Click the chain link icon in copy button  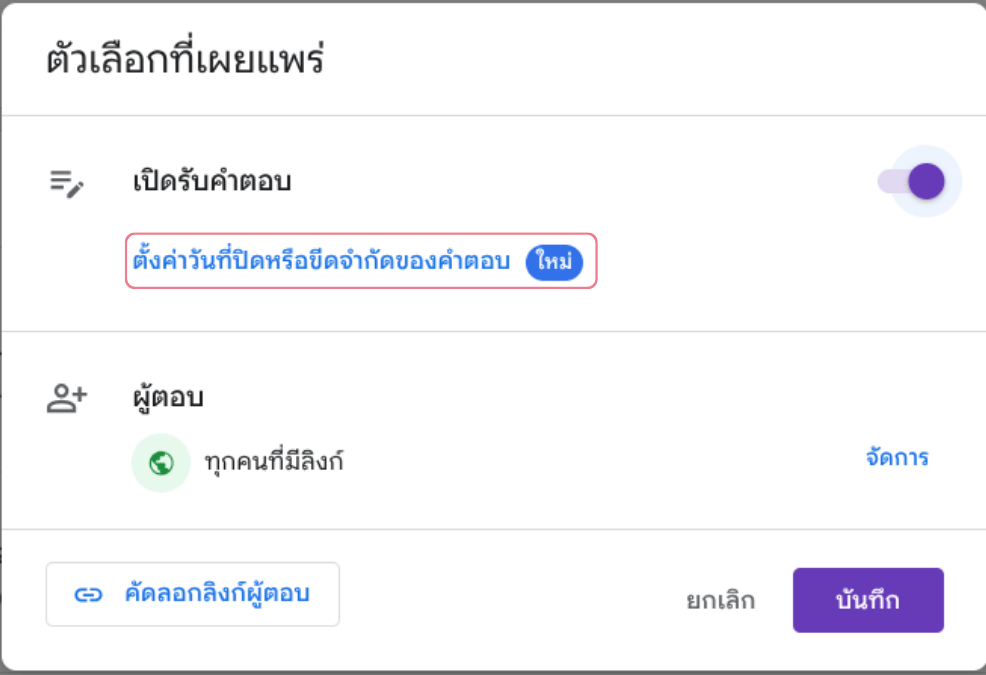pyautogui.click(x=89, y=594)
